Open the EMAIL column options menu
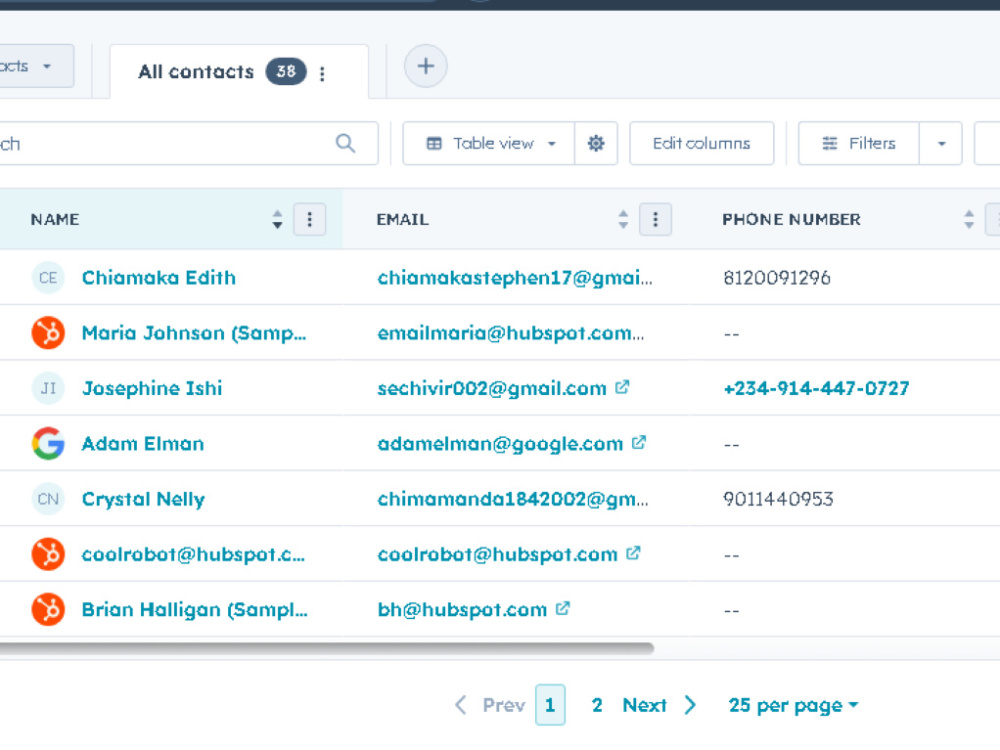1000x750 pixels. click(x=655, y=219)
